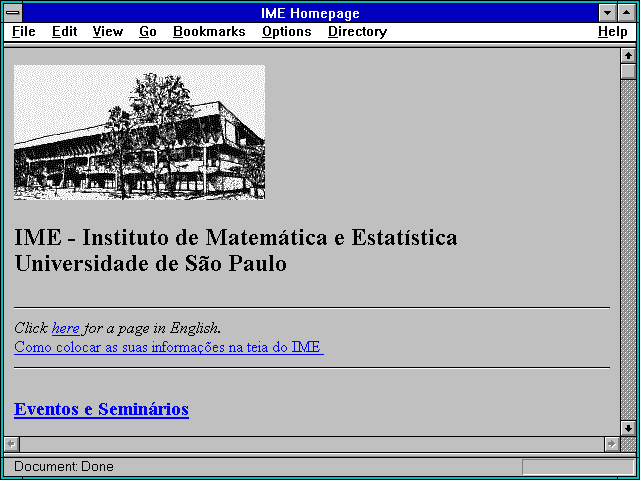Open the Bookmarks menu

pyautogui.click(x=209, y=32)
